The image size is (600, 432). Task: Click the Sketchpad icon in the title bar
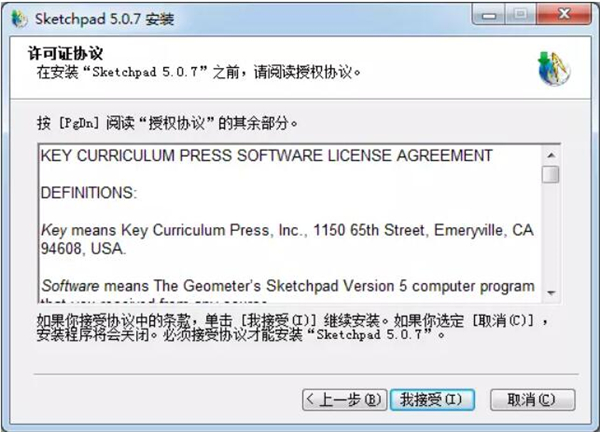click(x=20, y=19)
